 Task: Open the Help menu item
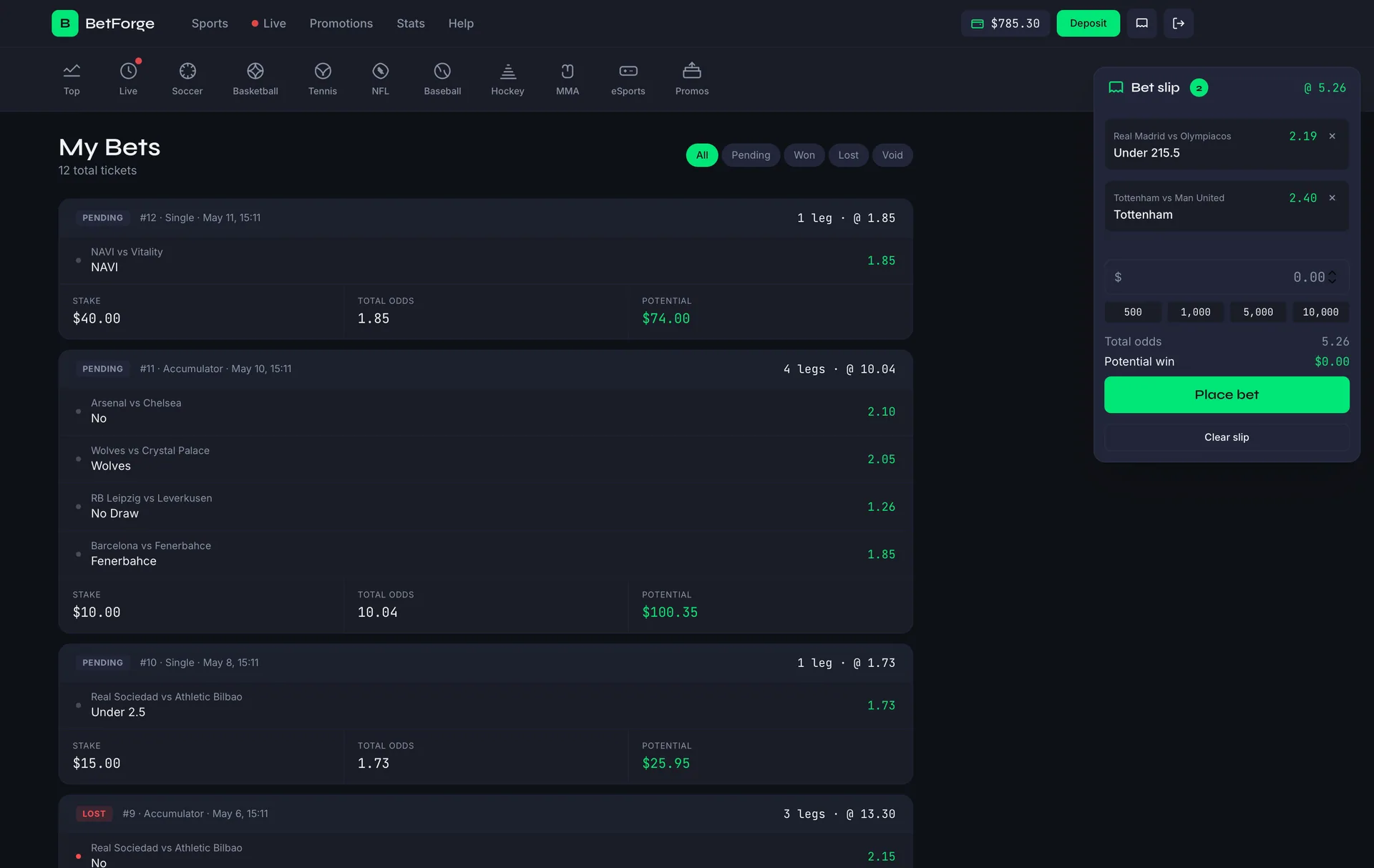[461, 24]
